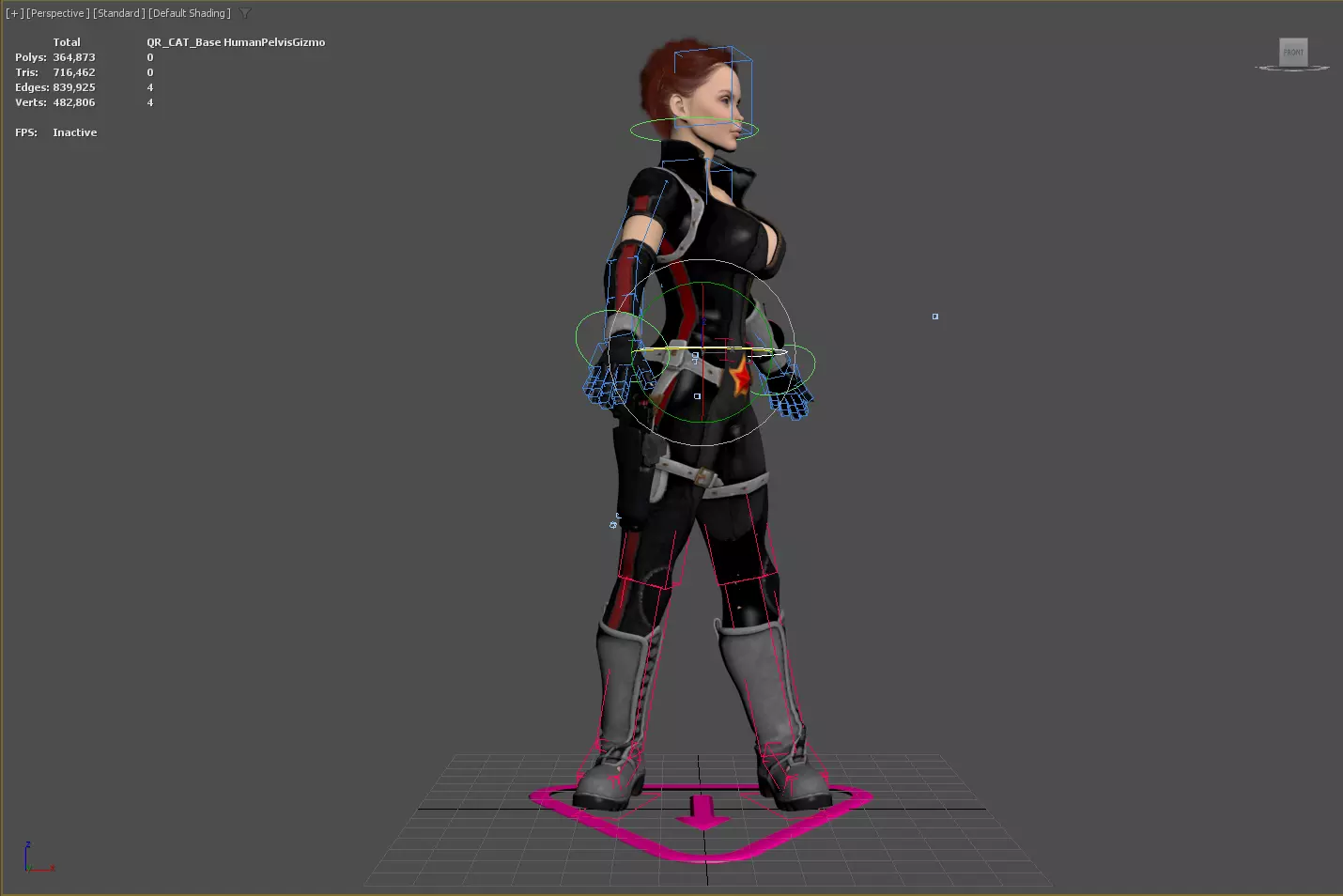Open the [Standard] viewport quality menu
The image size is (1343, 896).
pyautogui.click(x=119, y=13)
